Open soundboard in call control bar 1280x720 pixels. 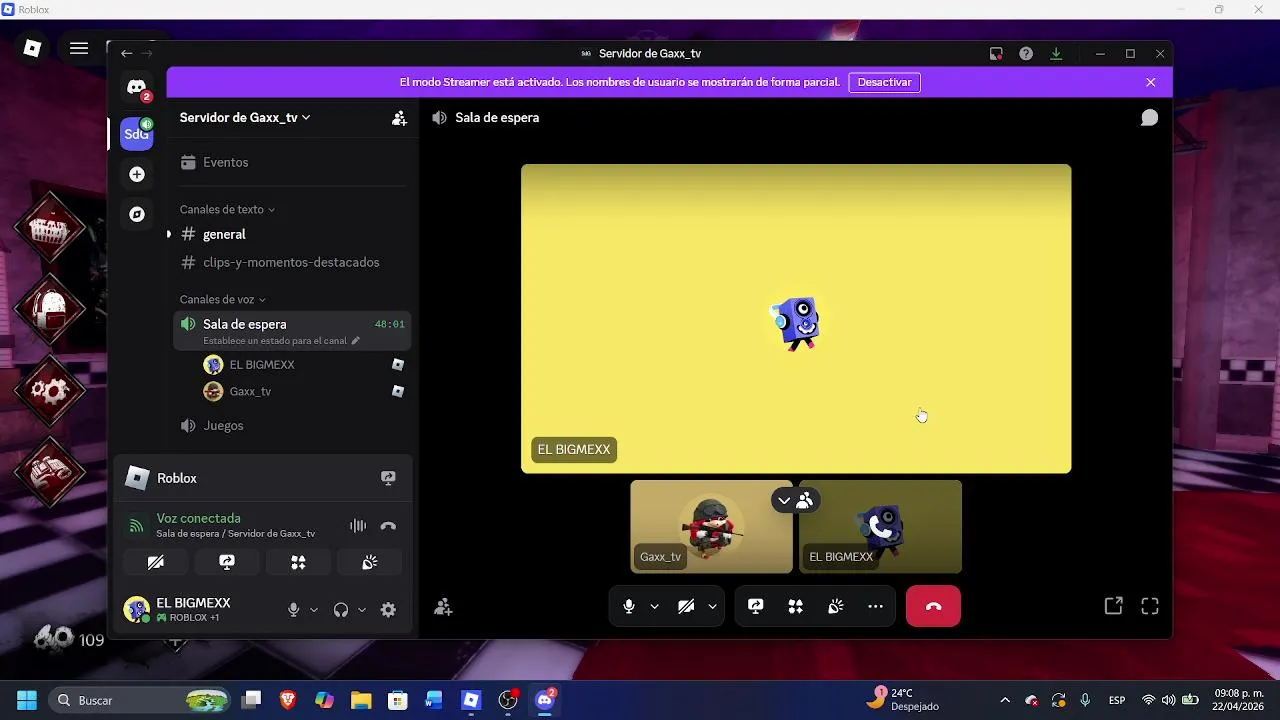click(x=836, y=606)
